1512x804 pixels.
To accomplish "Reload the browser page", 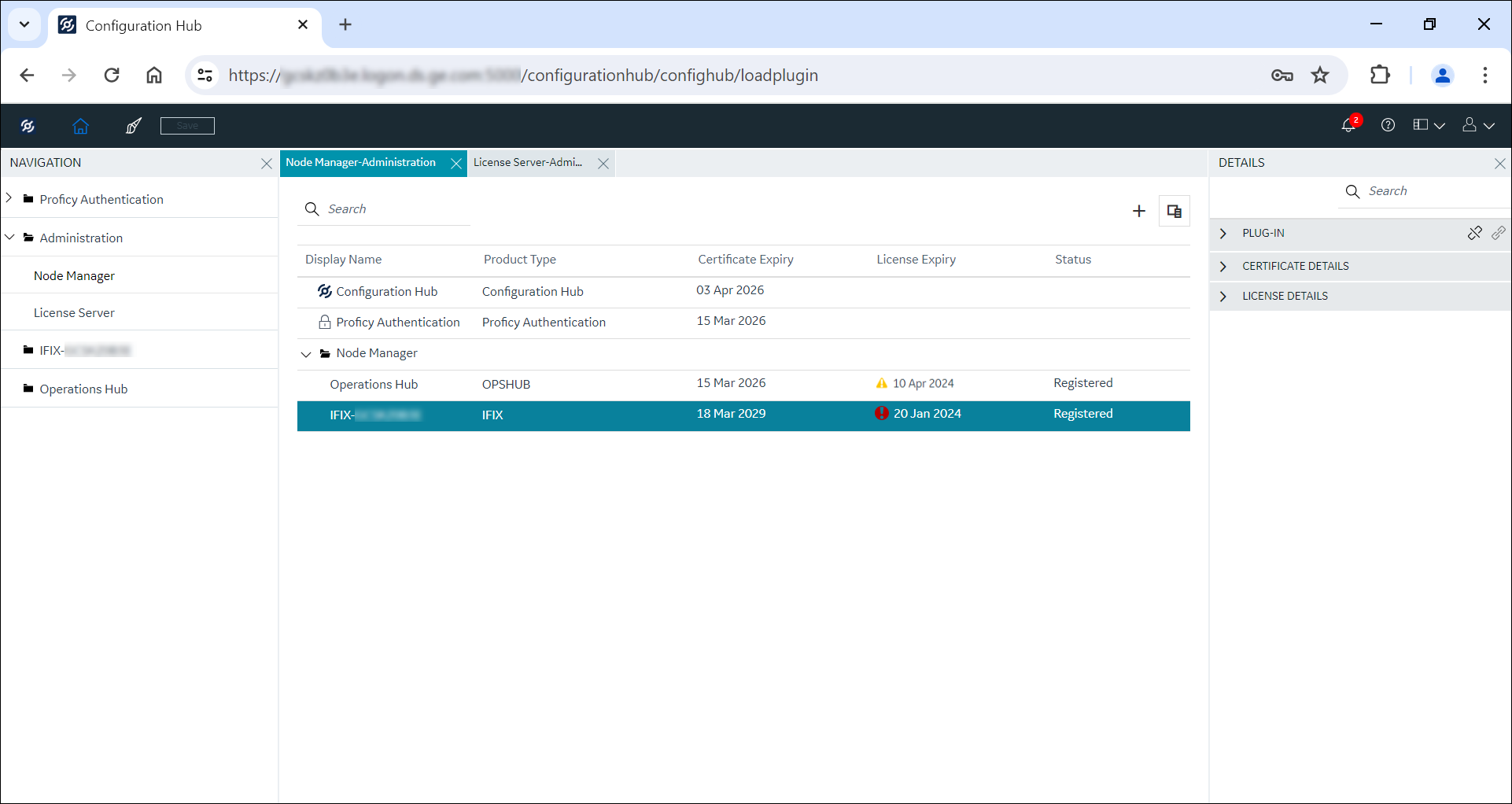I will 112,75.
